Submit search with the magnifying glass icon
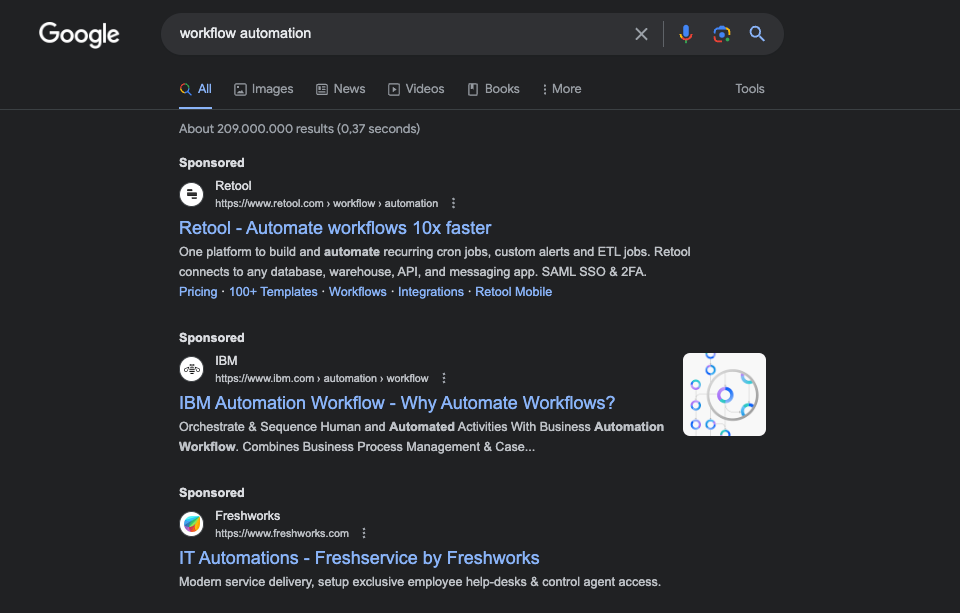The height and width of the screenshot is (613, 960). point(757,34)
